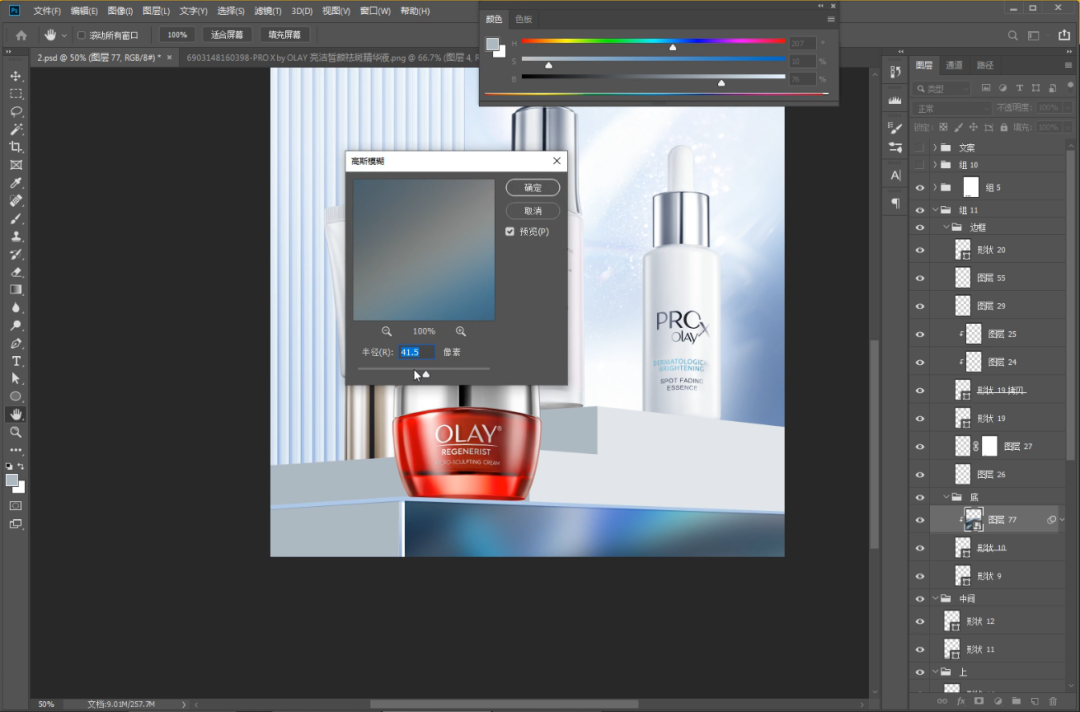Open the layer filter type dropdown 类型
This screenshot has width=1080, height=712.
(x=942, y=89)
